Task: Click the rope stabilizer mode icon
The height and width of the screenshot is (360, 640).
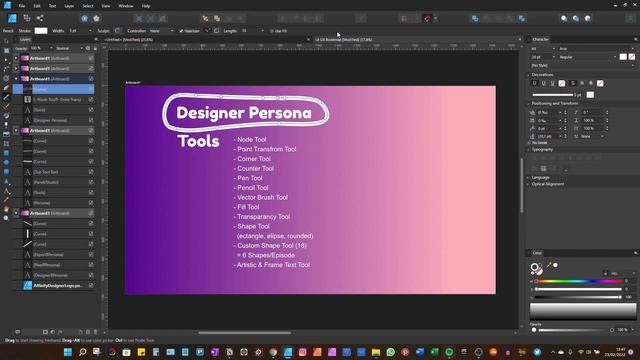Action: click(207, 31)
